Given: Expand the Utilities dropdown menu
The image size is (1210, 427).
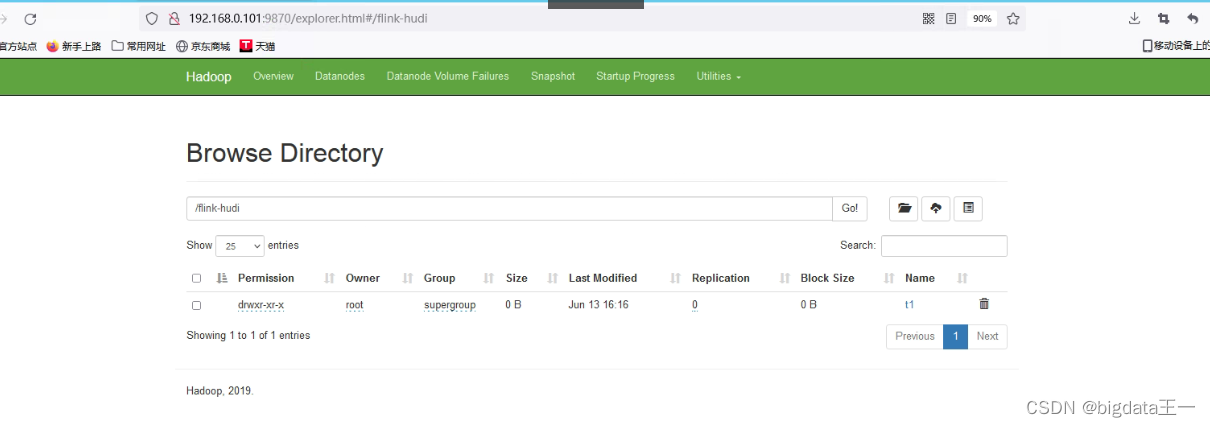Looking at the screenshot, I should [719, 76].
